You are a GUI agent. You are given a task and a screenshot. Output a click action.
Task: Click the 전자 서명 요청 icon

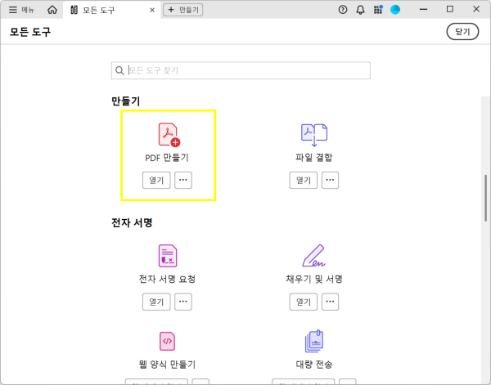[x=168, y=256]
